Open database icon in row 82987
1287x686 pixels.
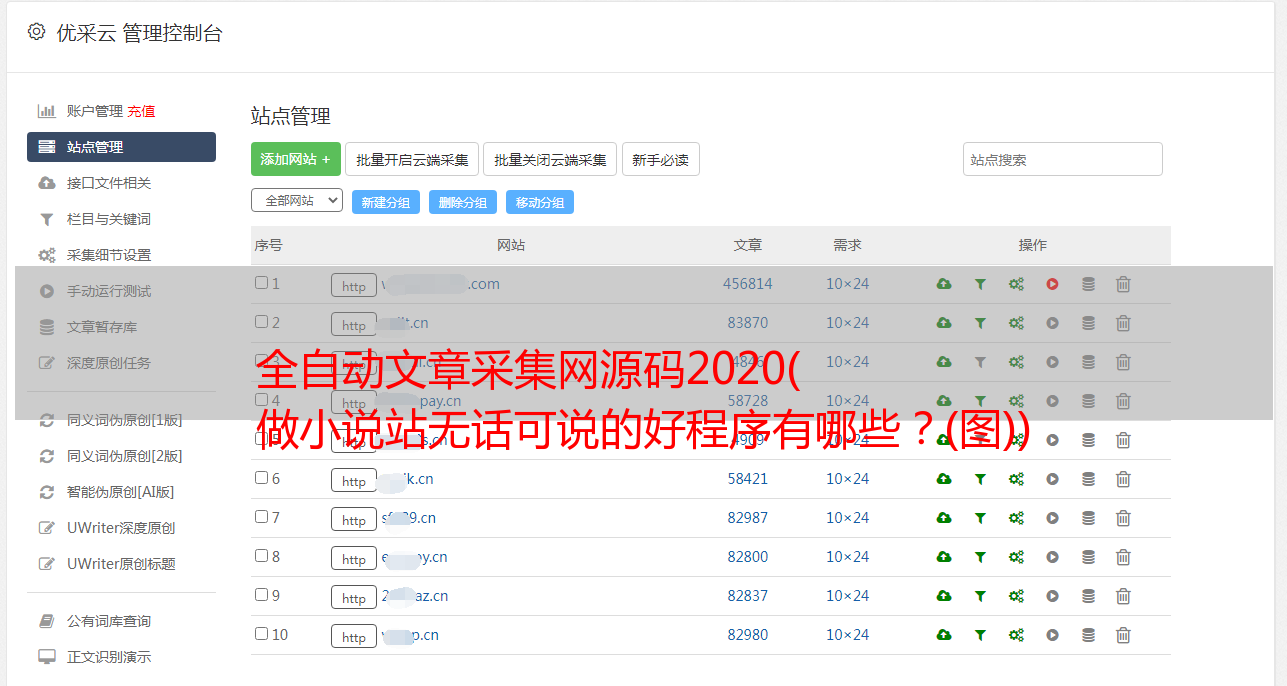[x=1088, y=518]
